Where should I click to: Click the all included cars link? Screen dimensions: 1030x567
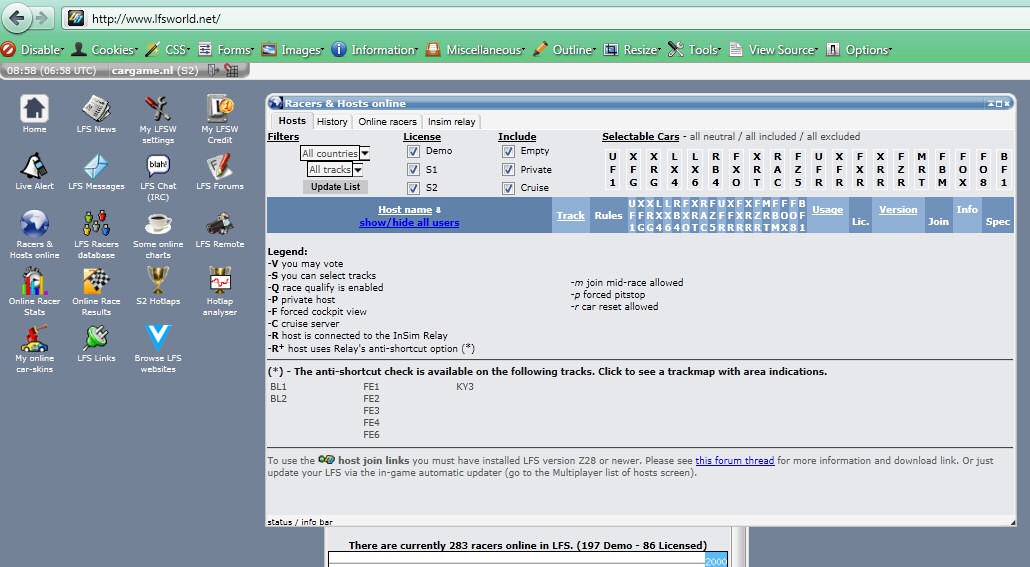pos(771,137)
